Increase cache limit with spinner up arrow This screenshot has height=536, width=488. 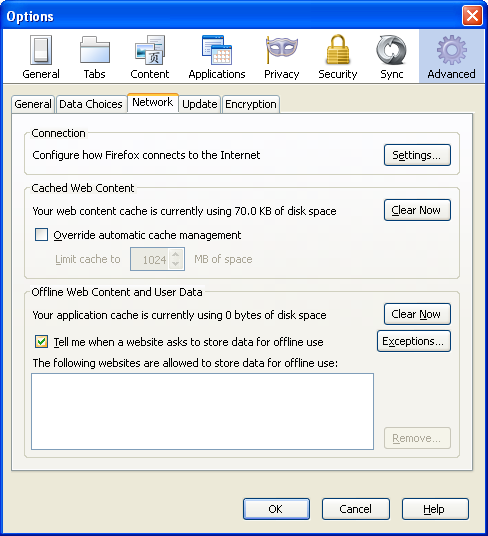click(176, 254)
